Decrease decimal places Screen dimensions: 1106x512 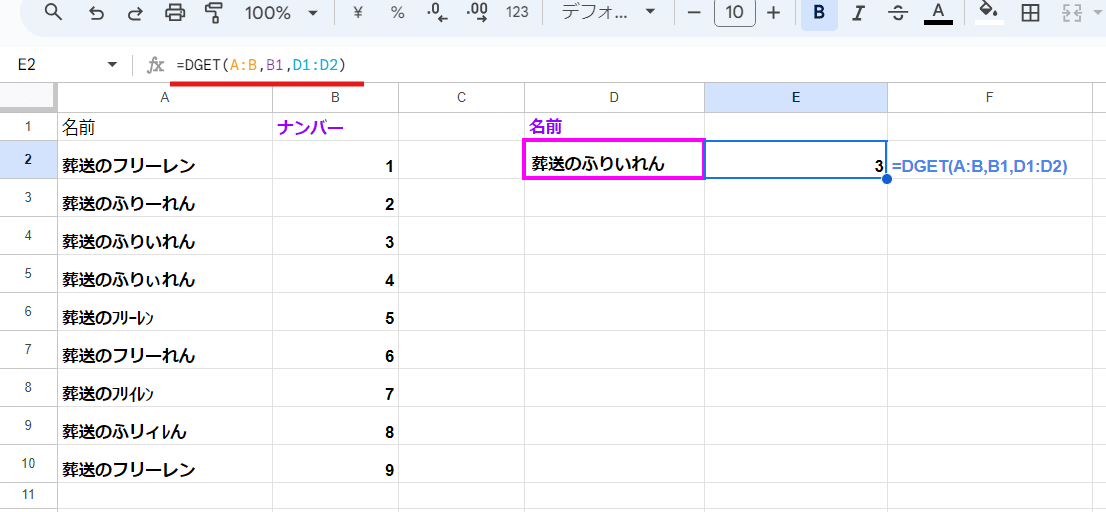point(439,12)
